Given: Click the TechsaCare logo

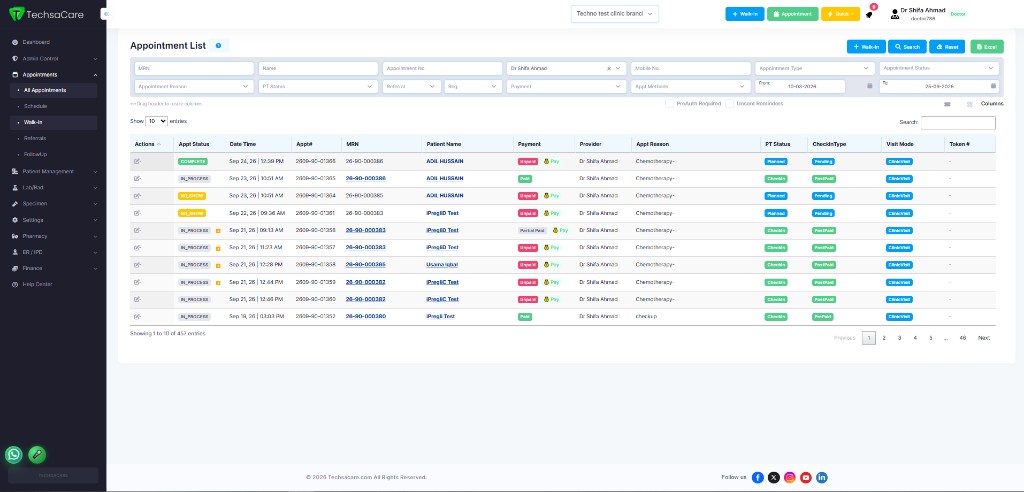Looking at the screenshot, I should (x=46, y=14).
